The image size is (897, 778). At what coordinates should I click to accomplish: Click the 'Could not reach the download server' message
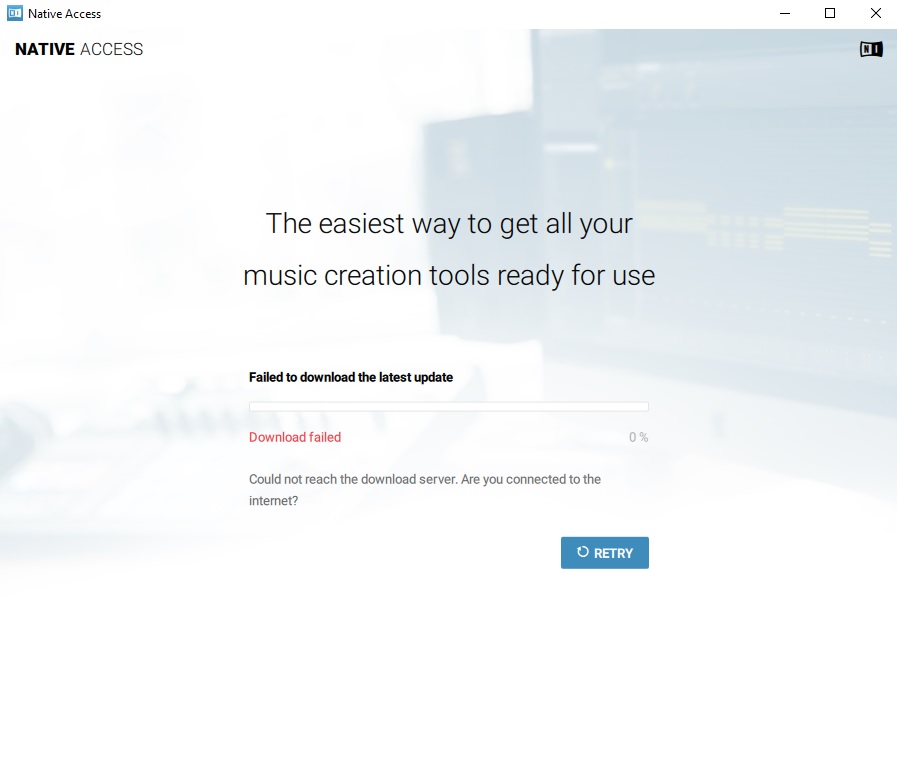(424, 479)
